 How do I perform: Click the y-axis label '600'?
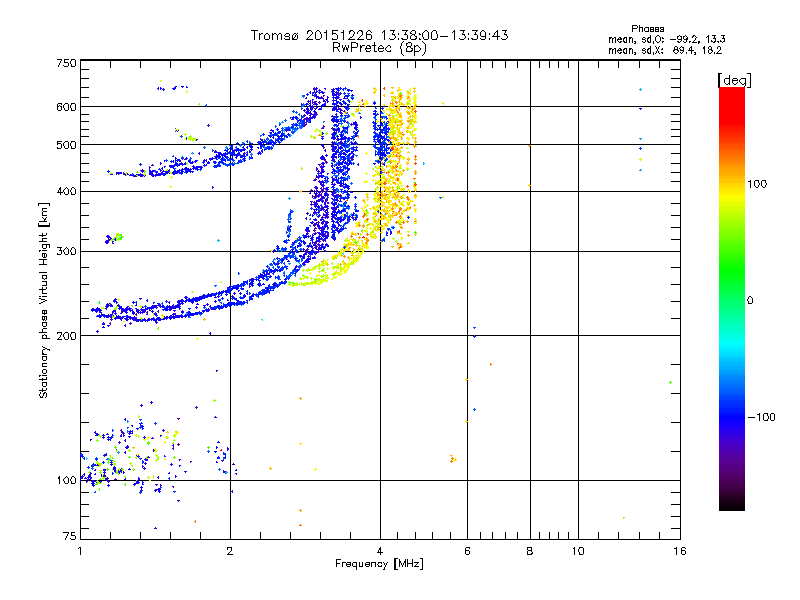pyautogui.click(x=66, y=107)
